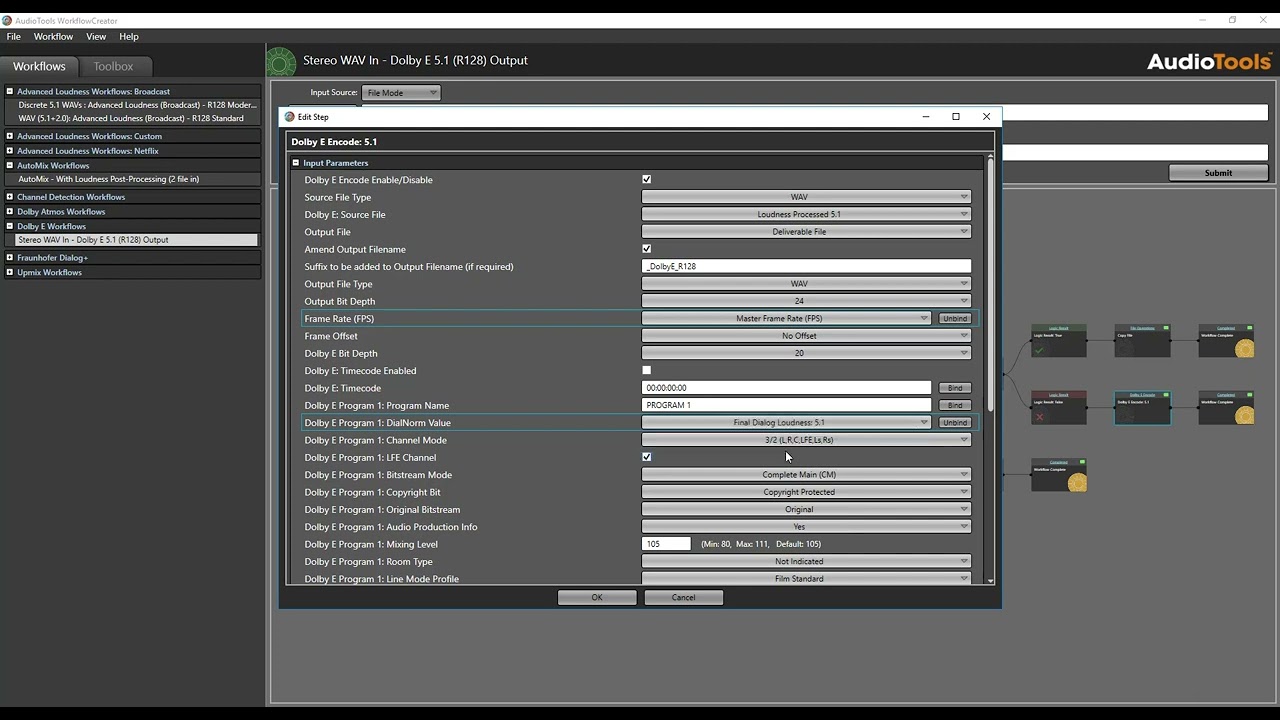Open the Workflow menu
The width and height of the screenshot is (1280, 720).
point(53,37)
